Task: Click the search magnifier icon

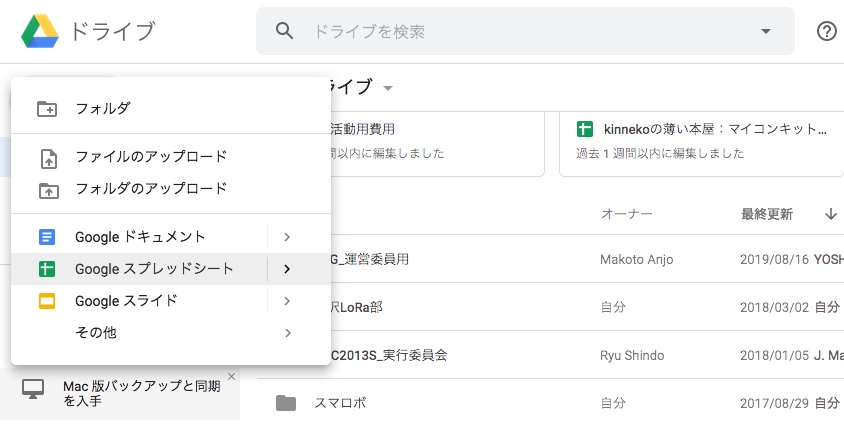Action: pyautogui.click(x=285, y=31)
